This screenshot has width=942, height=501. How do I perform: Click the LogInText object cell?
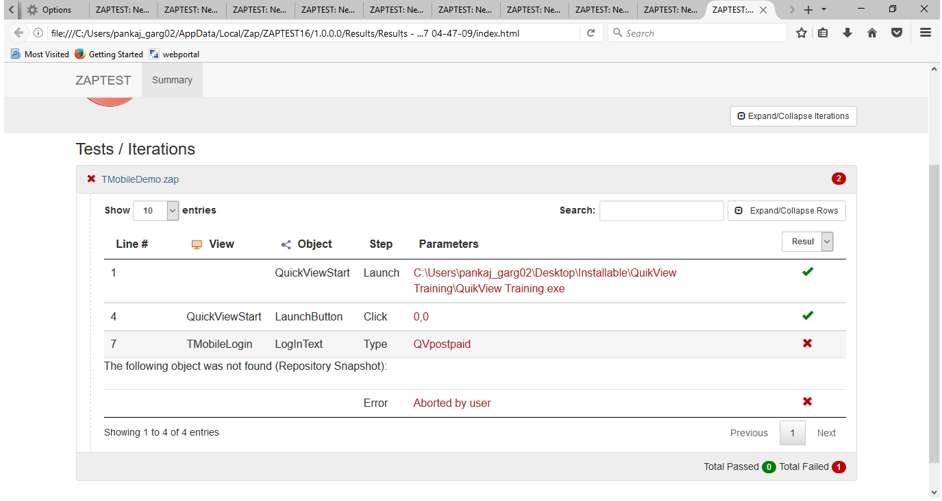299,344
